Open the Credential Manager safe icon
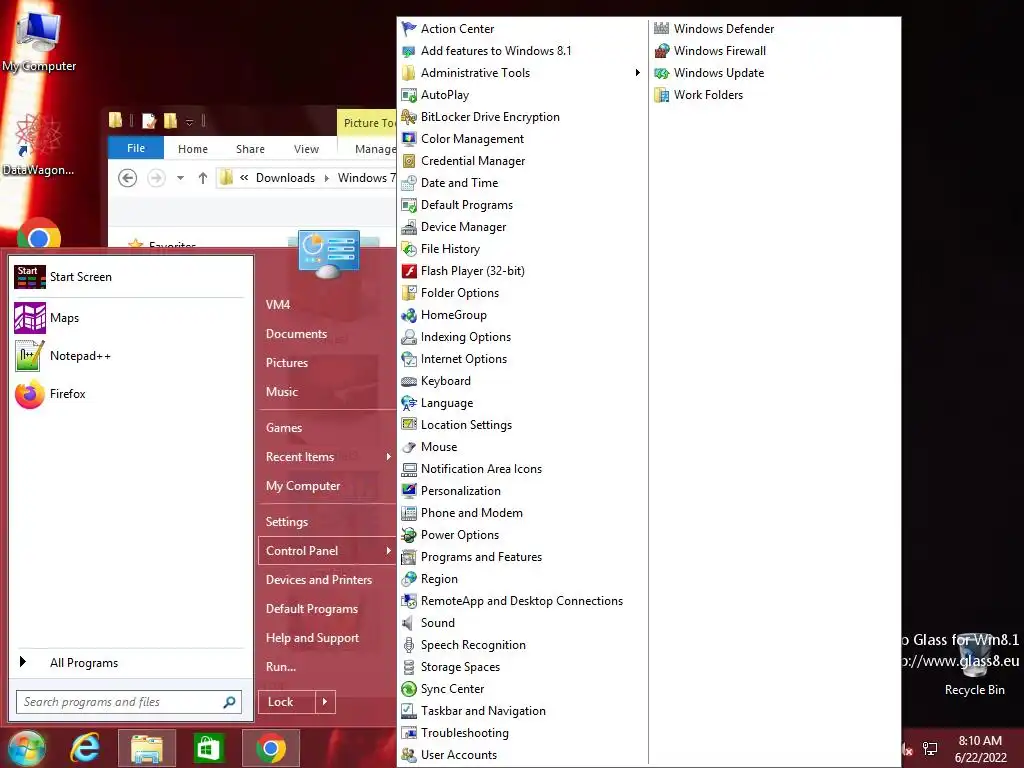The height and width of the screenshot is (768, 1024). [x=409, y=161]
